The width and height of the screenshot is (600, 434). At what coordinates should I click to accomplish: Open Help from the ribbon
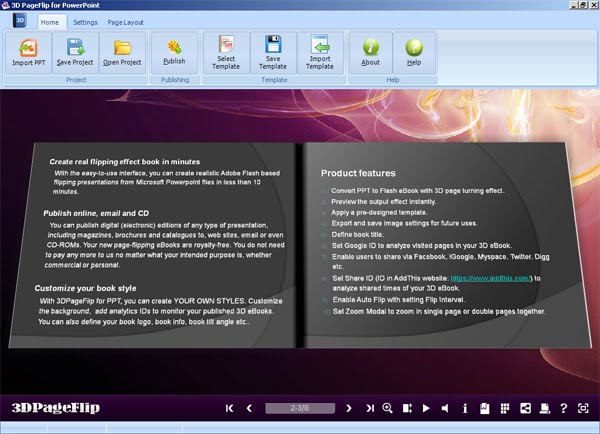tap(414, 53)
